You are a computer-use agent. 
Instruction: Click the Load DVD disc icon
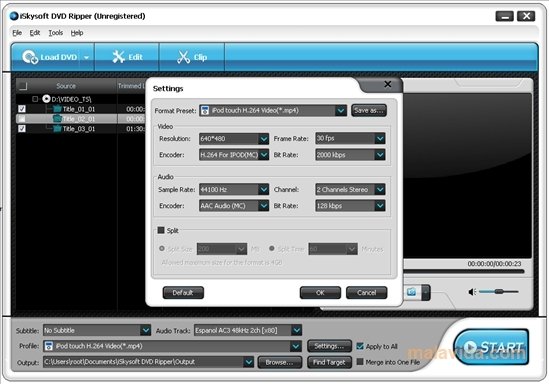[30, 57]
